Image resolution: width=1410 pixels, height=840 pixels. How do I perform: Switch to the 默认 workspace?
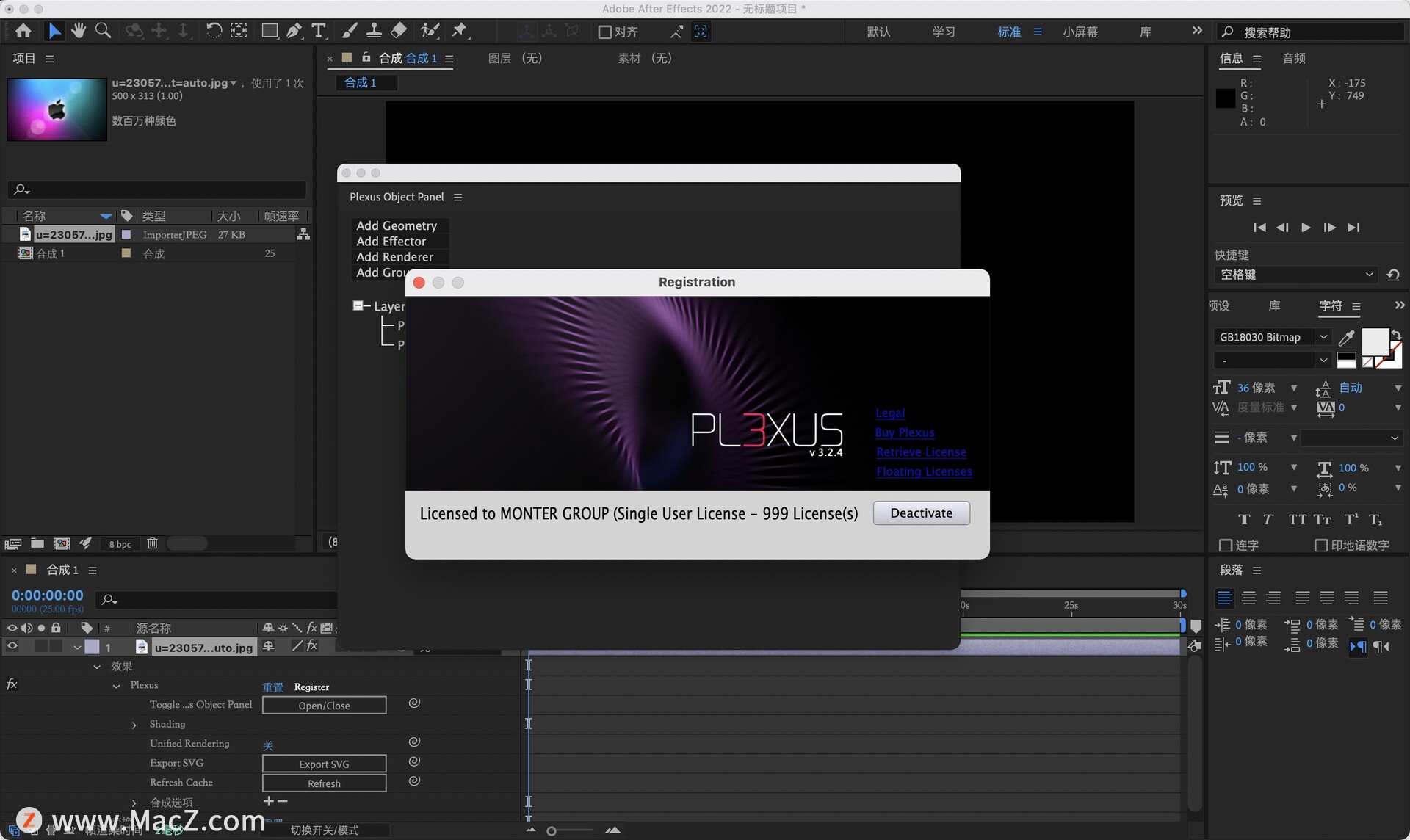click(878, 32)
